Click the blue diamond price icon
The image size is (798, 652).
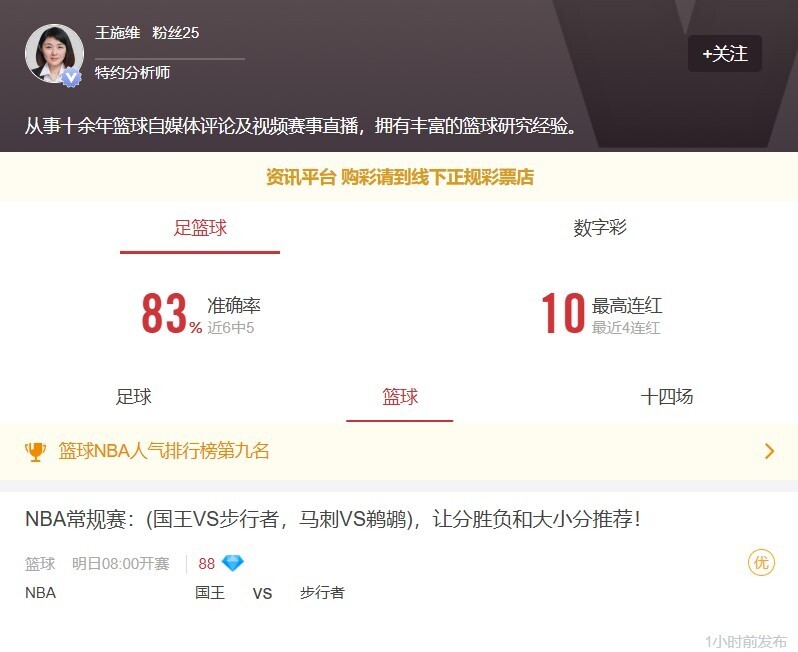click(x=233, y=563)
